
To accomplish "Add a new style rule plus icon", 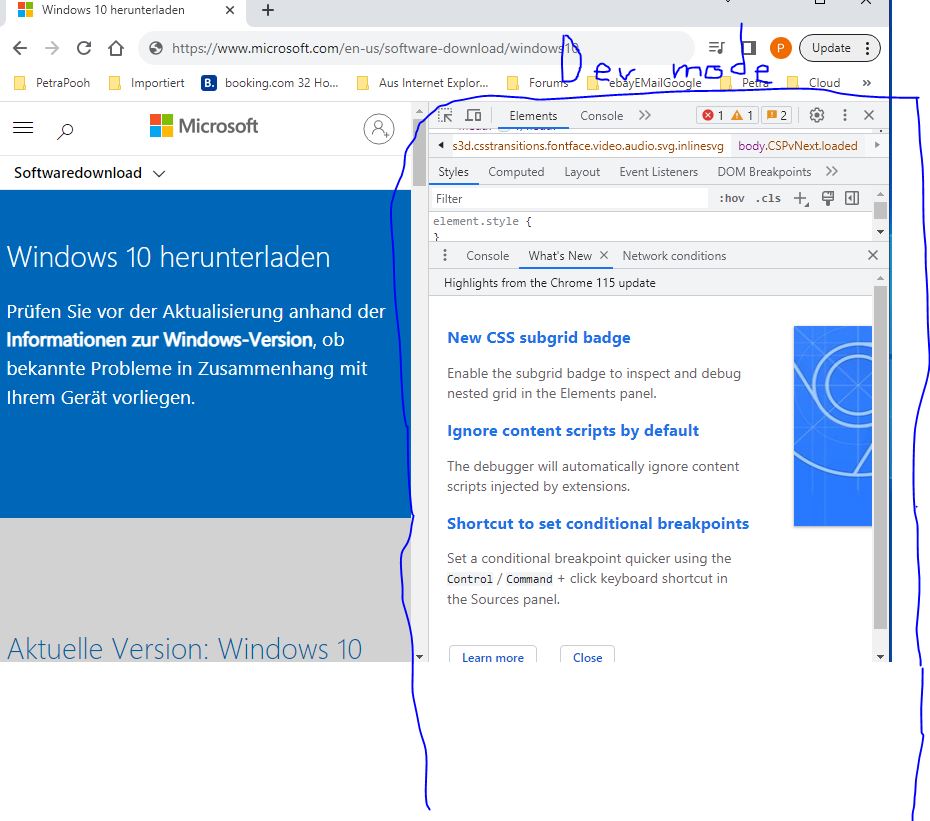I will (x=801, y=198).
